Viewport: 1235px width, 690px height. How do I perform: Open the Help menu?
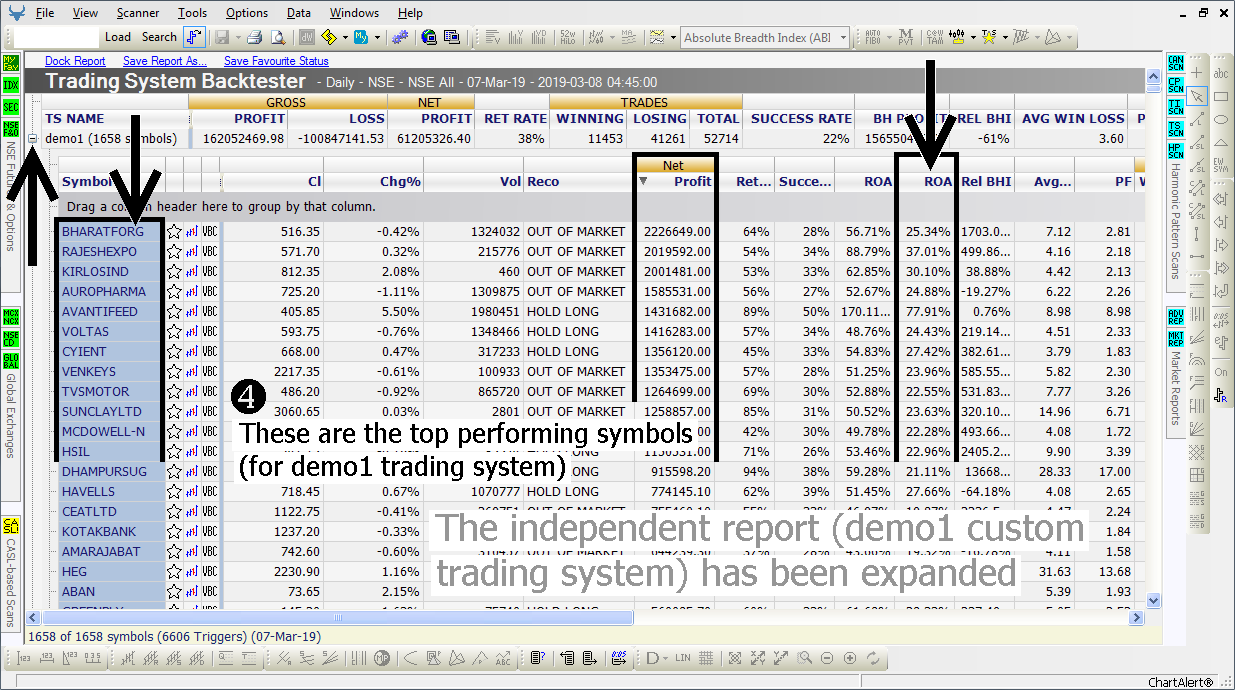[410, 13]
